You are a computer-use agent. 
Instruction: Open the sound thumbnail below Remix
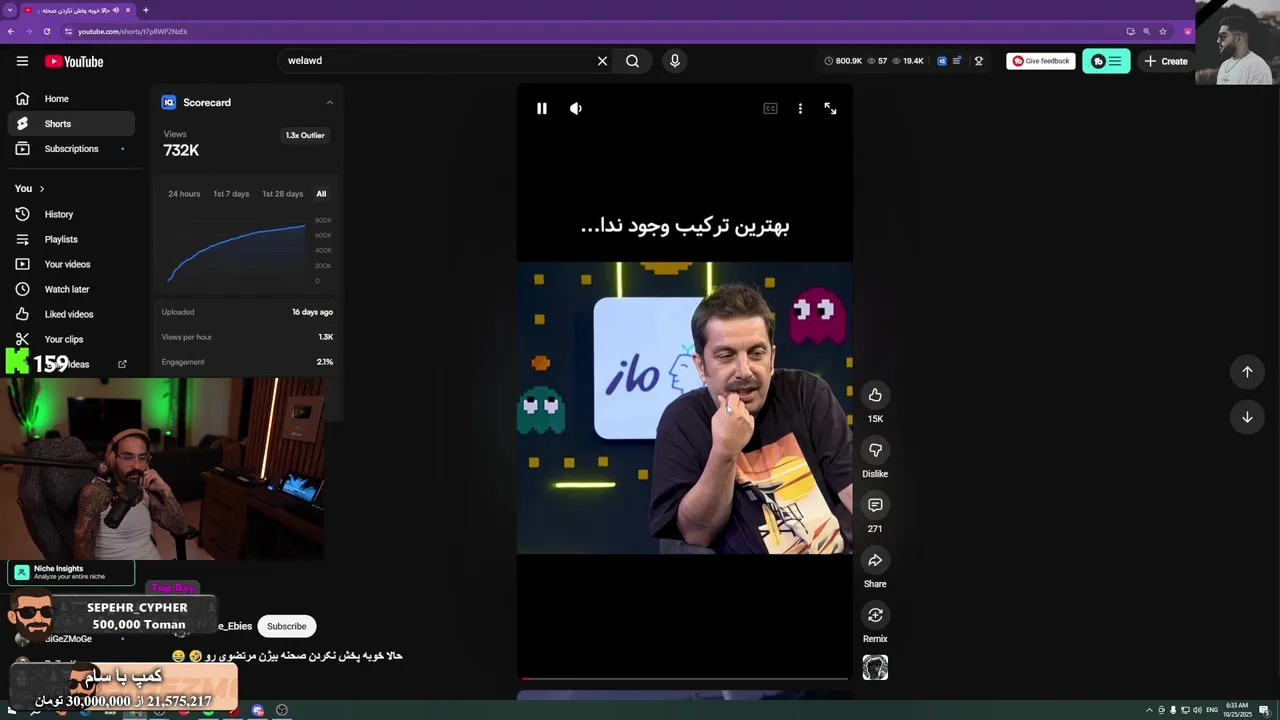pyautogui.click(x=875, y=667)
